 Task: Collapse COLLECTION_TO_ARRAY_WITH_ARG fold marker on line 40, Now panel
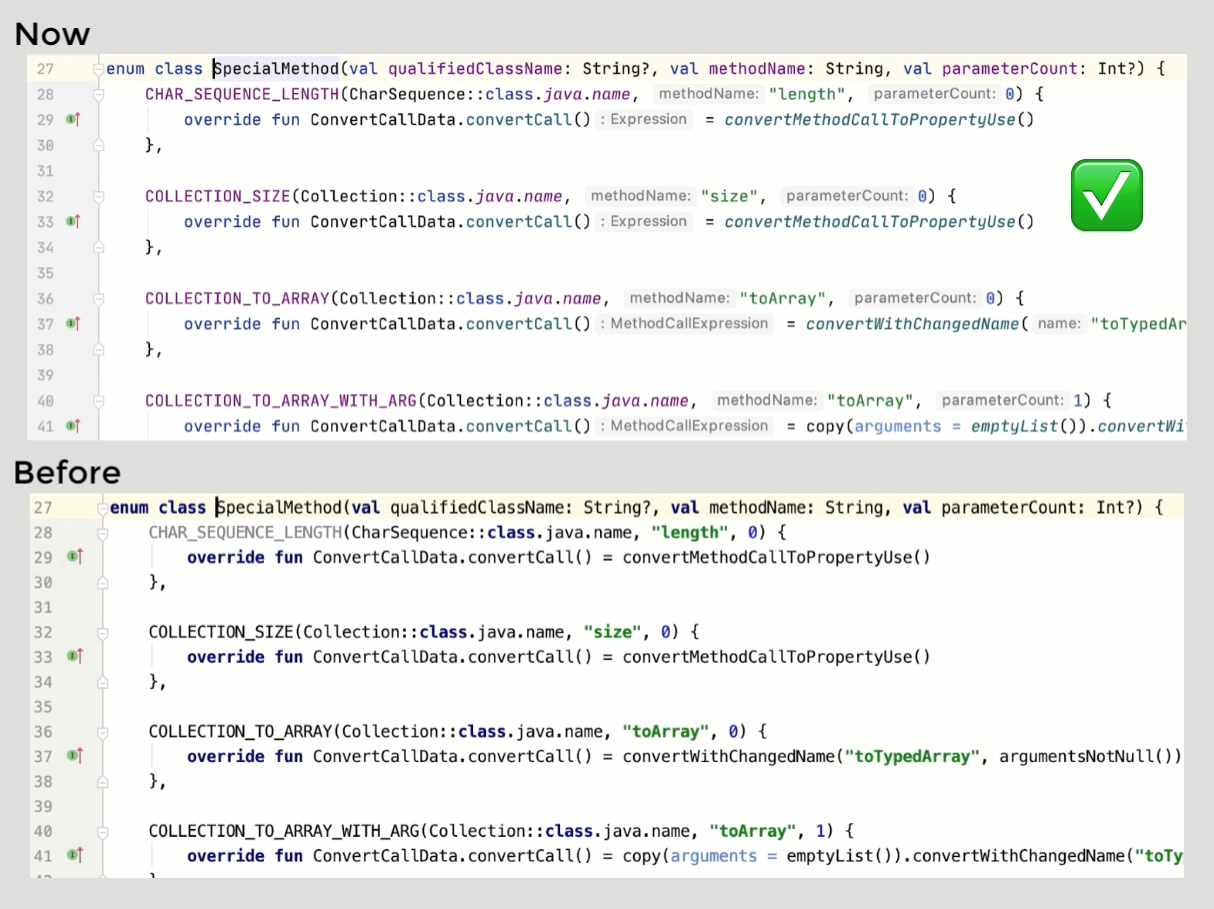coord(98,401)
